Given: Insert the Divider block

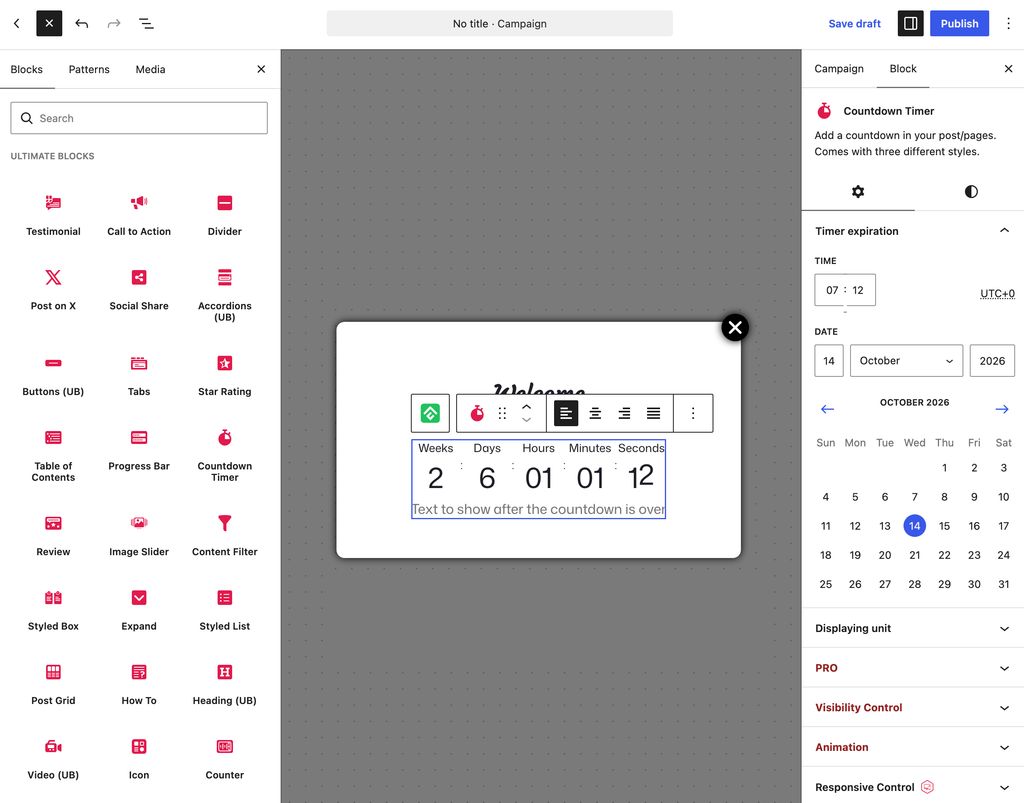Looking at the screenshot, I should pyautogui.click(x=225, y=215).
